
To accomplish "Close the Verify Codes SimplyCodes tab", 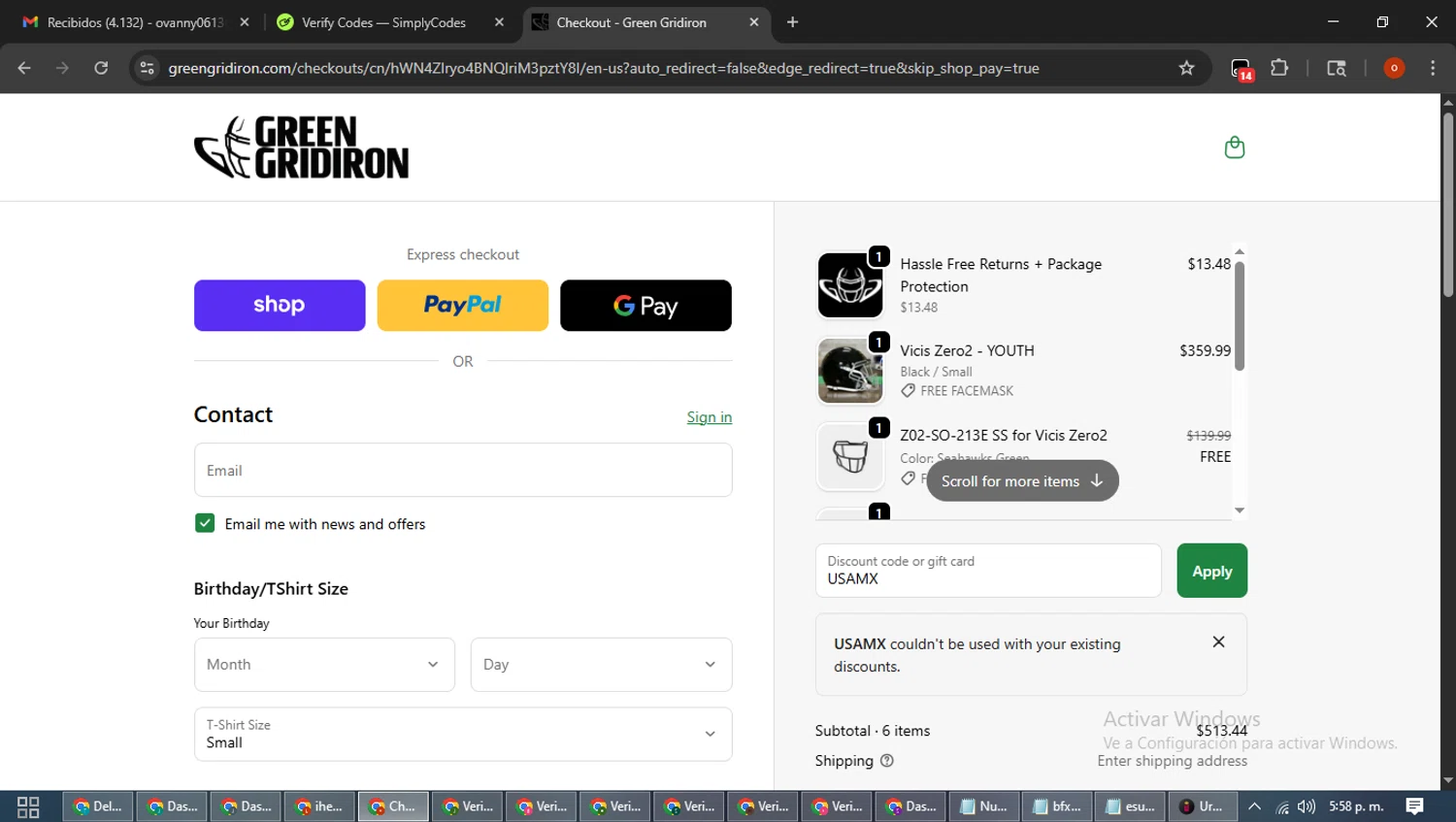I will tap(499, 22).
